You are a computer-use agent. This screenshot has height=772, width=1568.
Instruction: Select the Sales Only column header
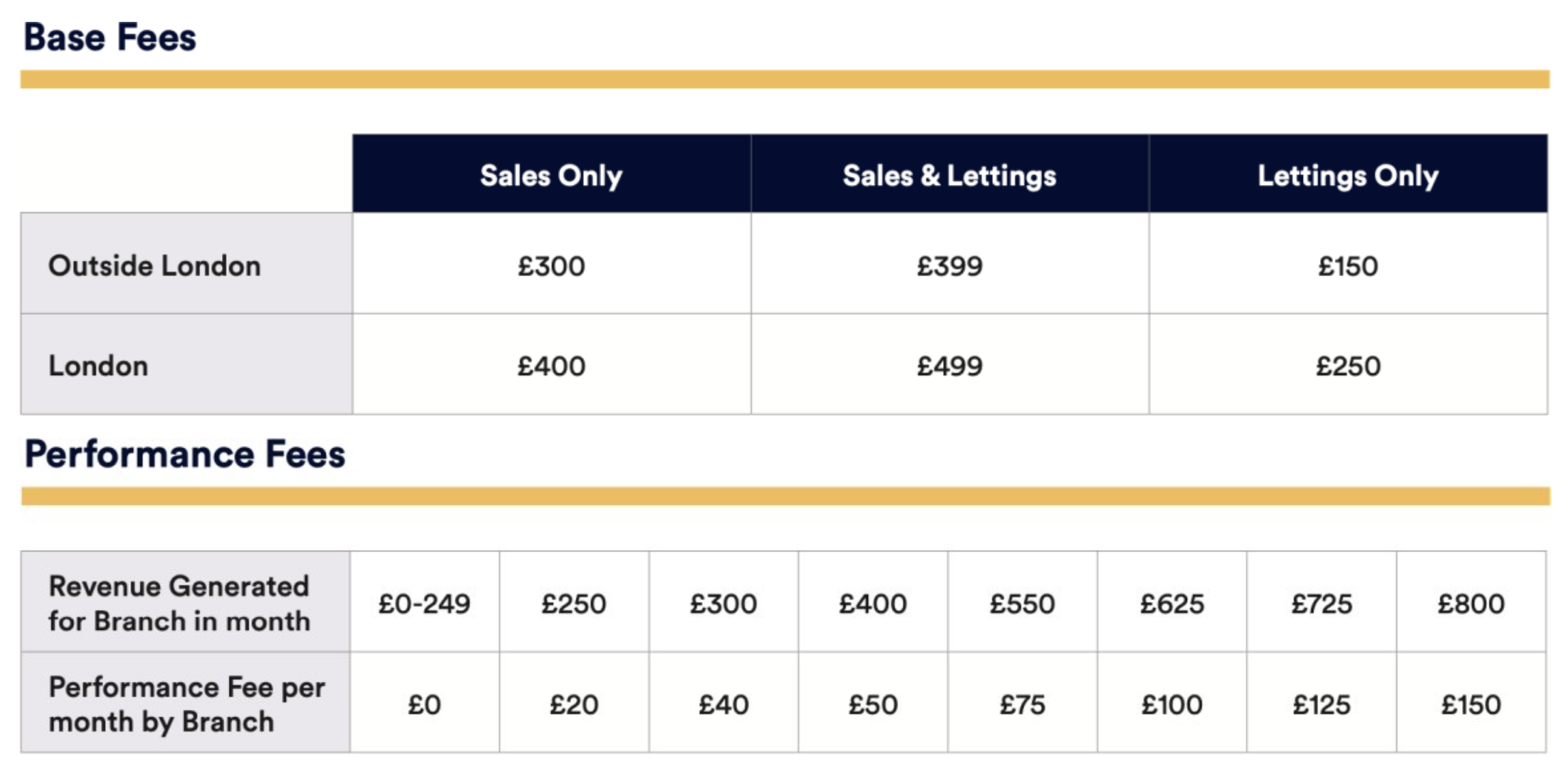tap(551, 176)
